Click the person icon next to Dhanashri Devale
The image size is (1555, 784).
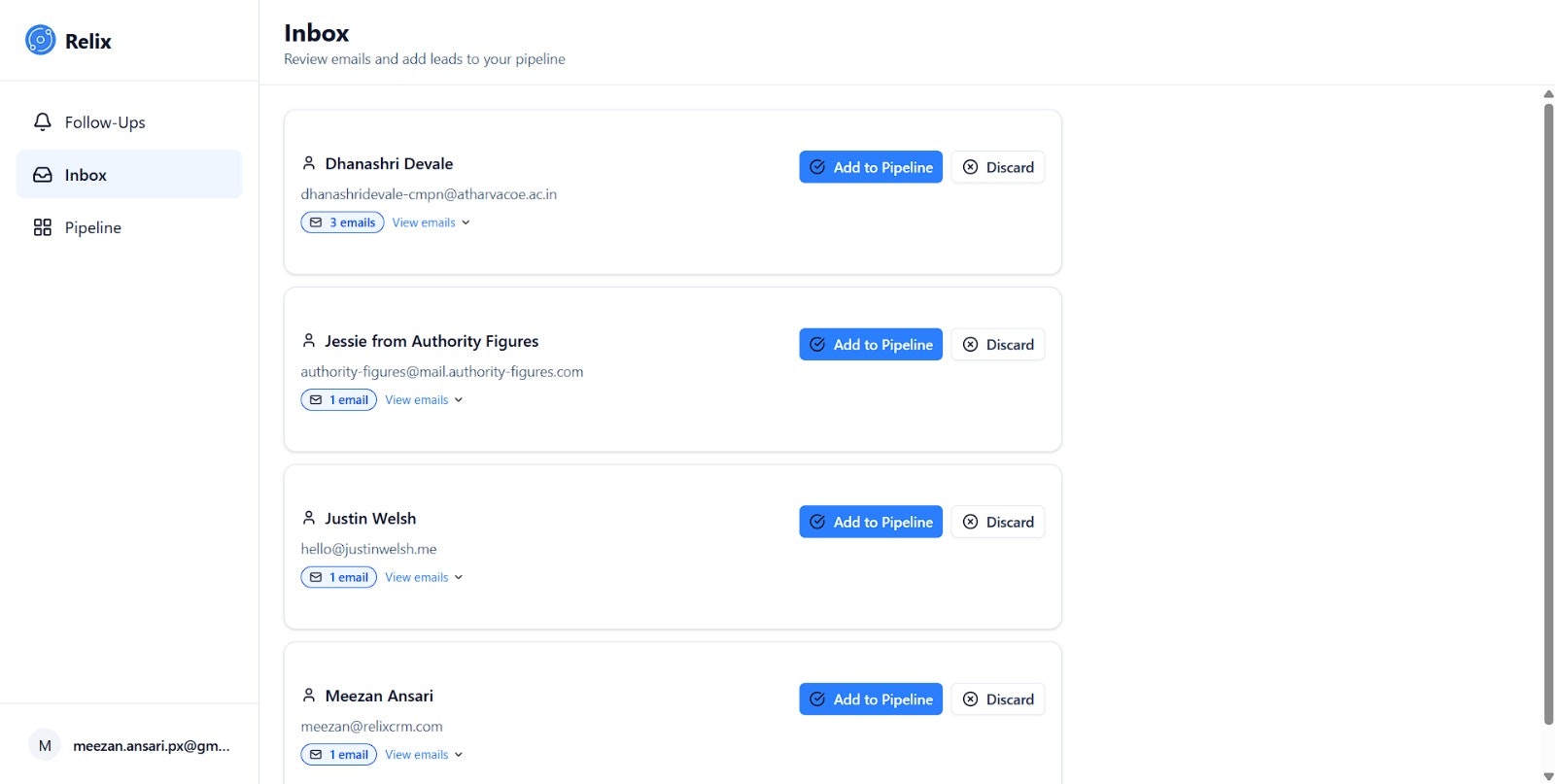tap(309, 162)
